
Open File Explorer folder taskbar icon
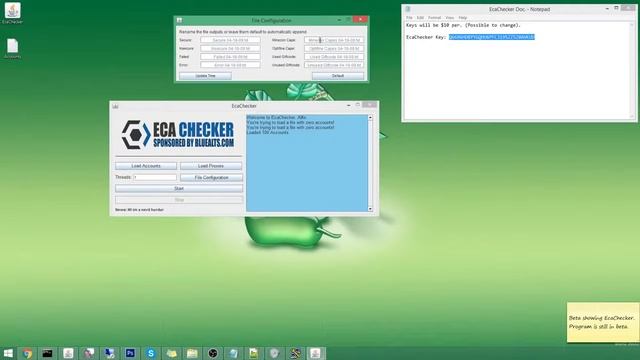(192, 353)
